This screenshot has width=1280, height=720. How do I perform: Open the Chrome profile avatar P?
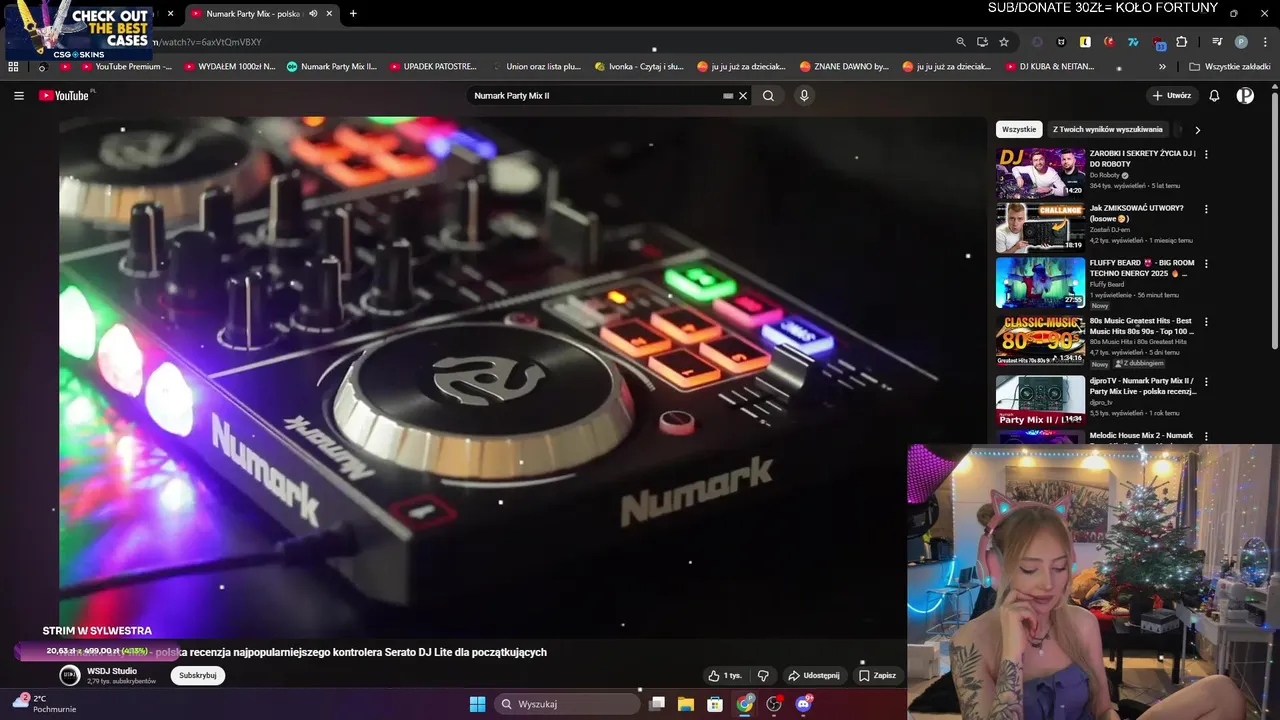tap(1241, 42)
